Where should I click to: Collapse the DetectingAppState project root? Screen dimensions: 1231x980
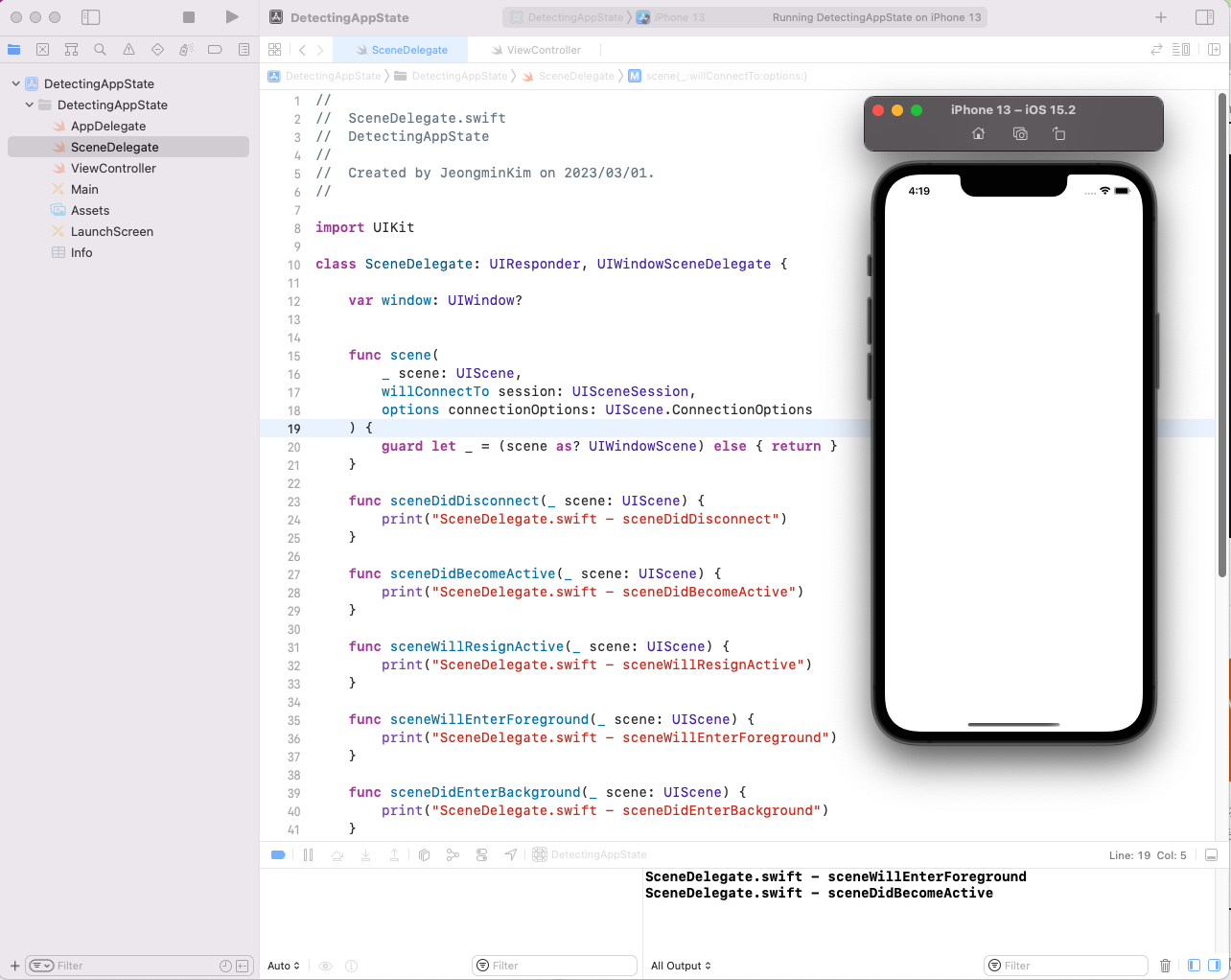(16, 84)
